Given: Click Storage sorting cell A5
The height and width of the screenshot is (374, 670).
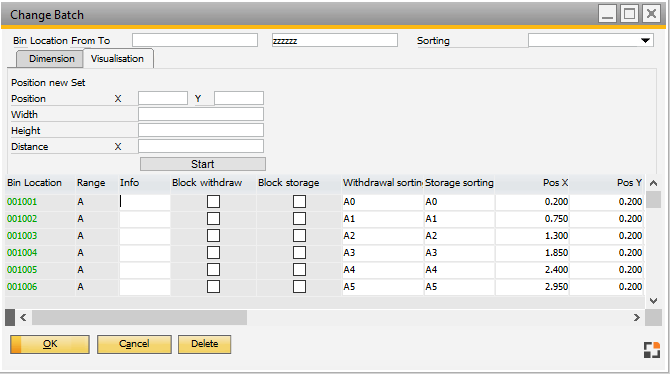Looking at the screenshot, I should coord(459,287).
